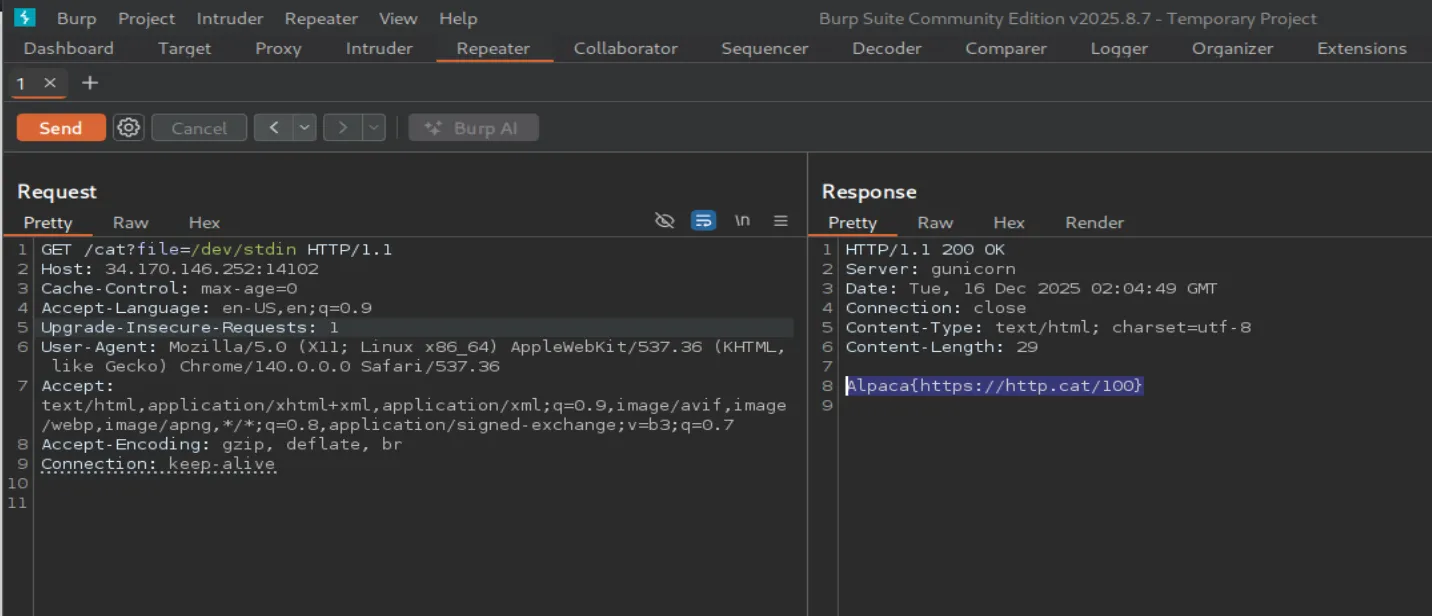The height and width of the screenshot is (616, 1432).
Task: Open the send options gear icon
Action: 128,128
